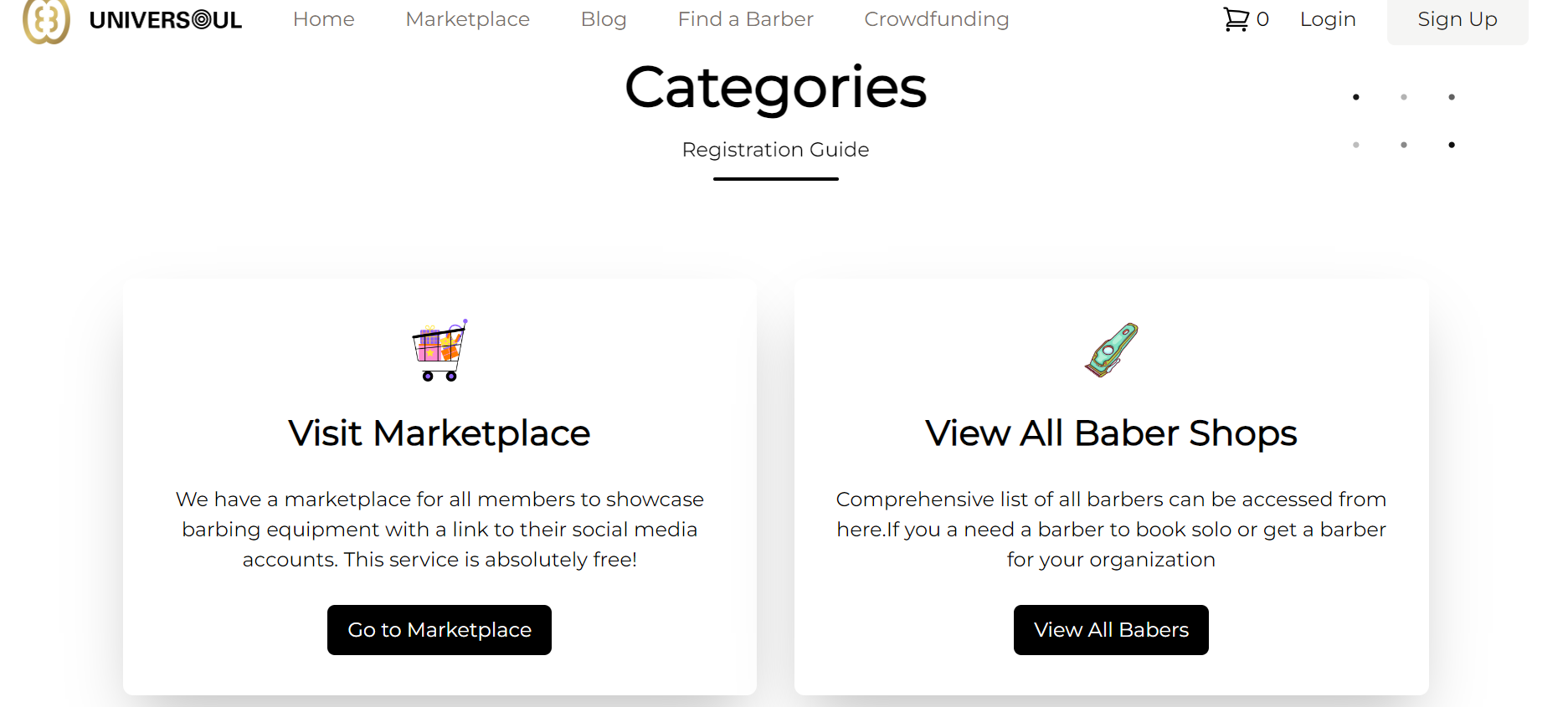Open the shopping cart

[1236, 18]
